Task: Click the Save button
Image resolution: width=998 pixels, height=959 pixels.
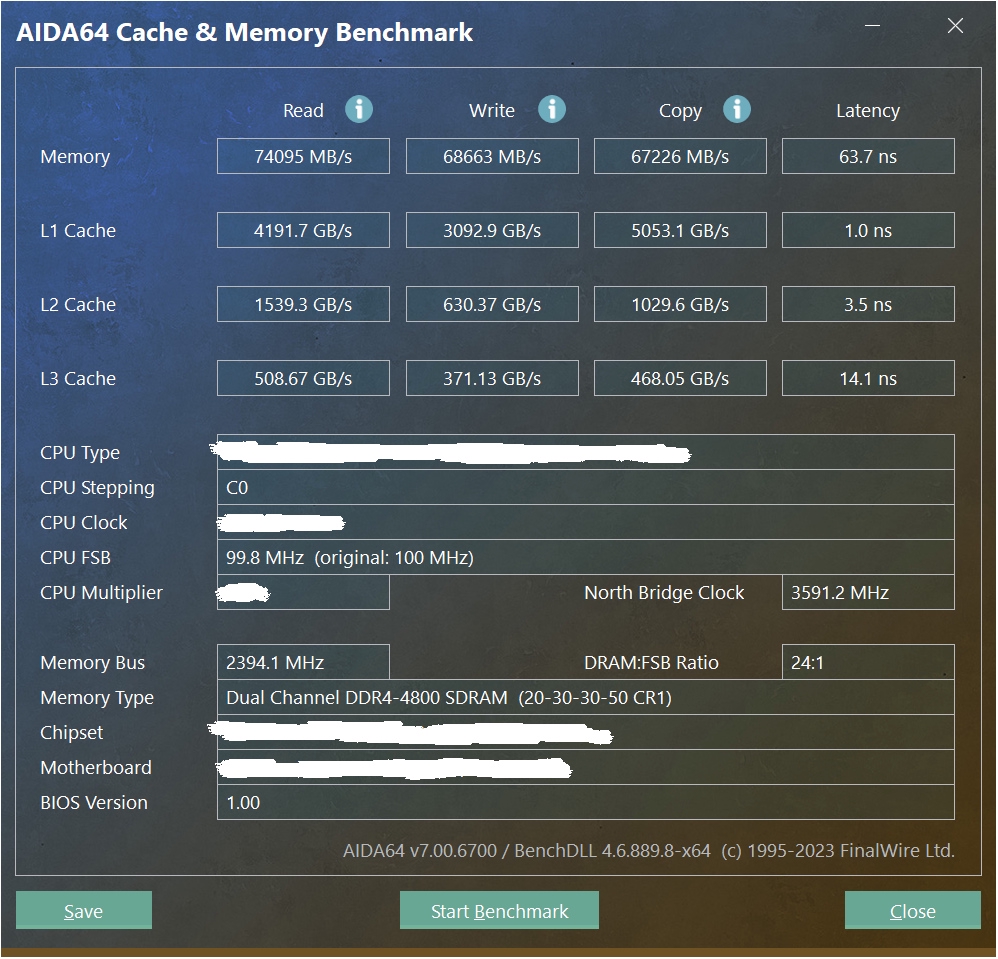Action: (x=84, y=911)
